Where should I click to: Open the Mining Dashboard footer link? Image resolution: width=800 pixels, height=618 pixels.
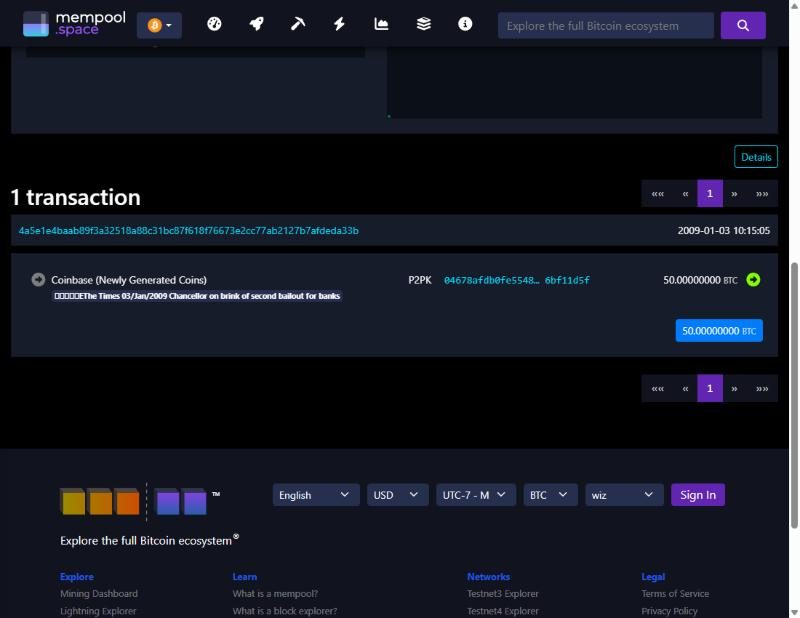(99, 594)
